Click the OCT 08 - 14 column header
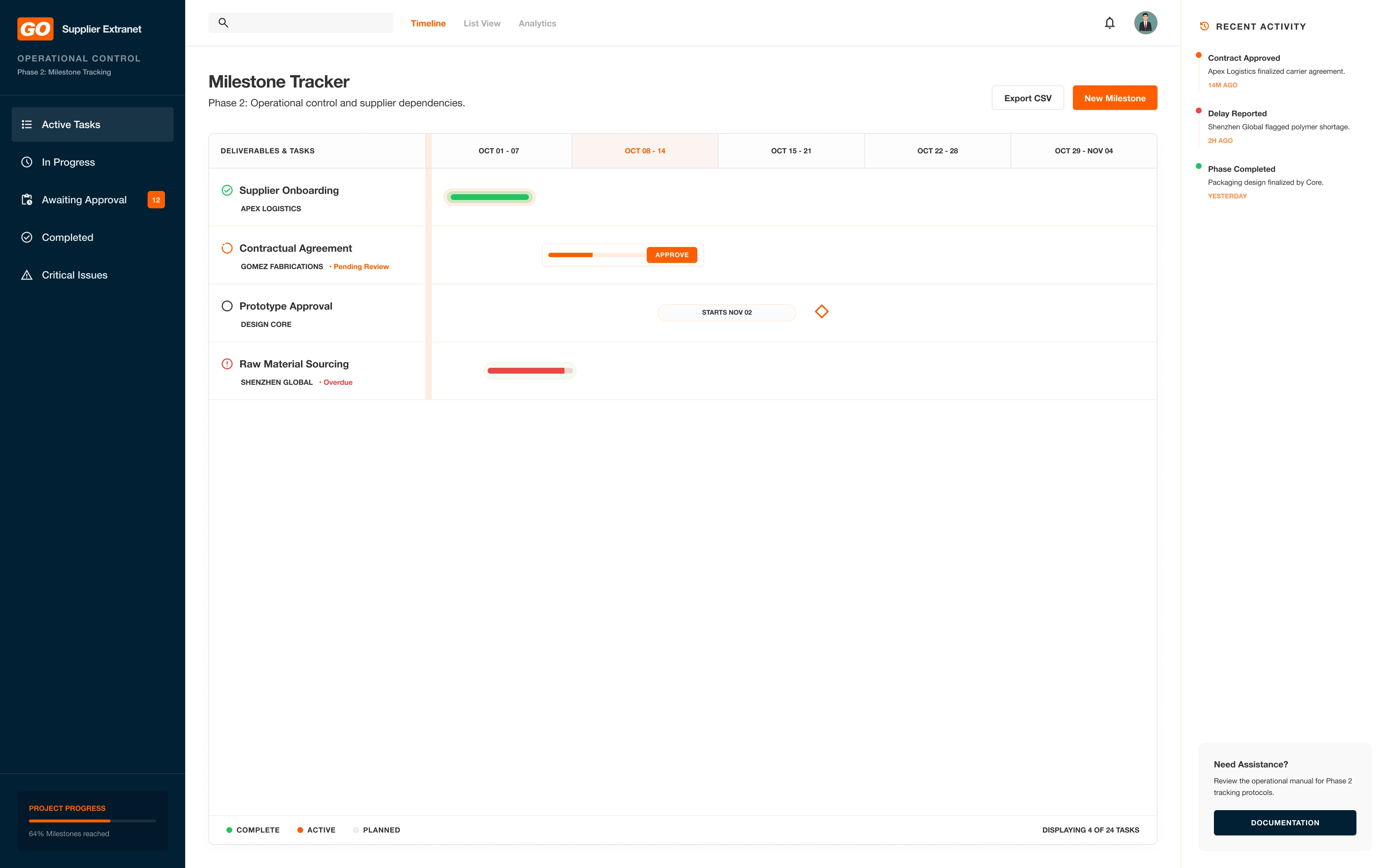The width and height of the screenshot is (1389, 868). (x=645, y=151)
